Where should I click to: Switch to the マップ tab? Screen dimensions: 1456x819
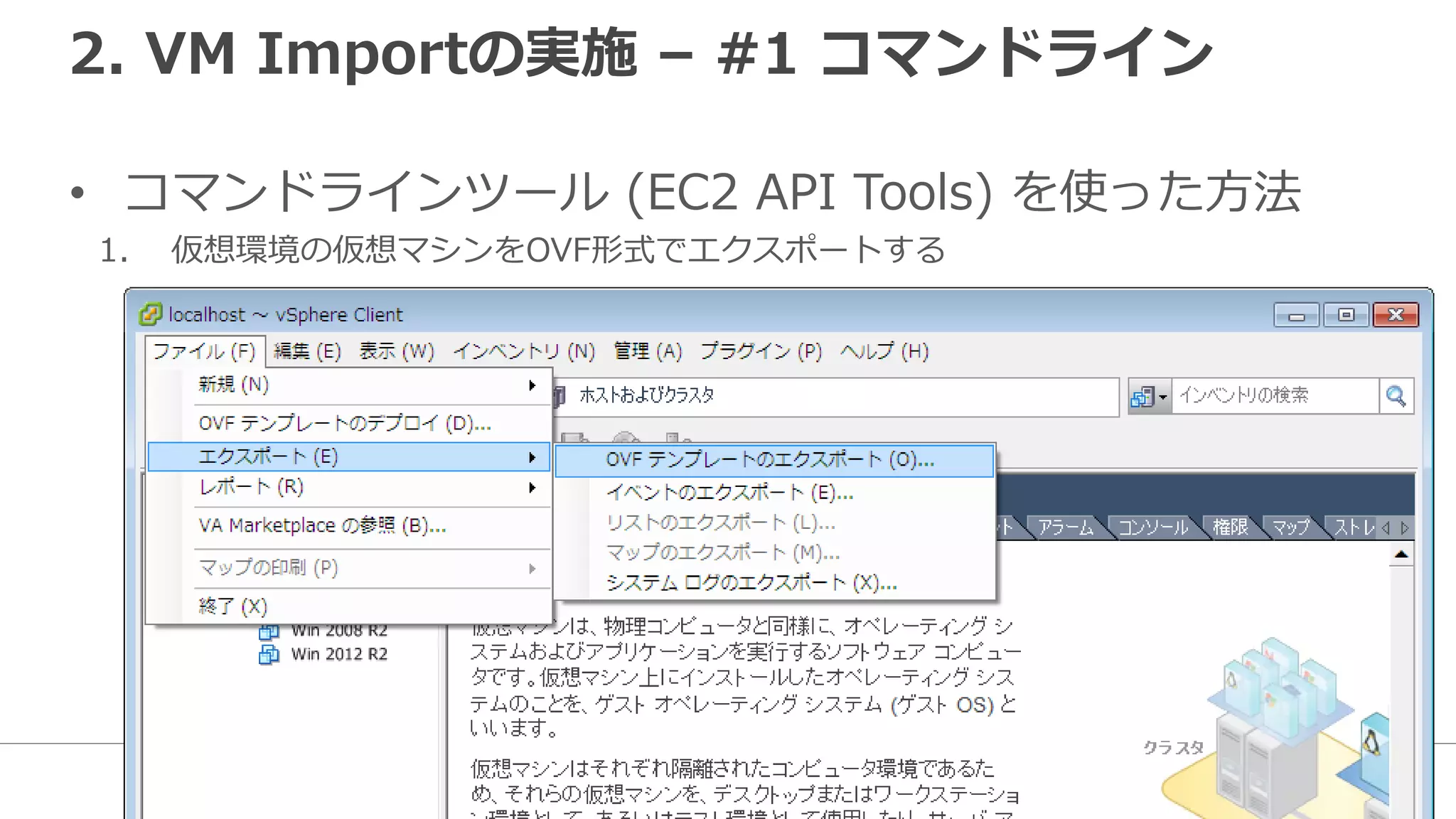coord(1290,528)
